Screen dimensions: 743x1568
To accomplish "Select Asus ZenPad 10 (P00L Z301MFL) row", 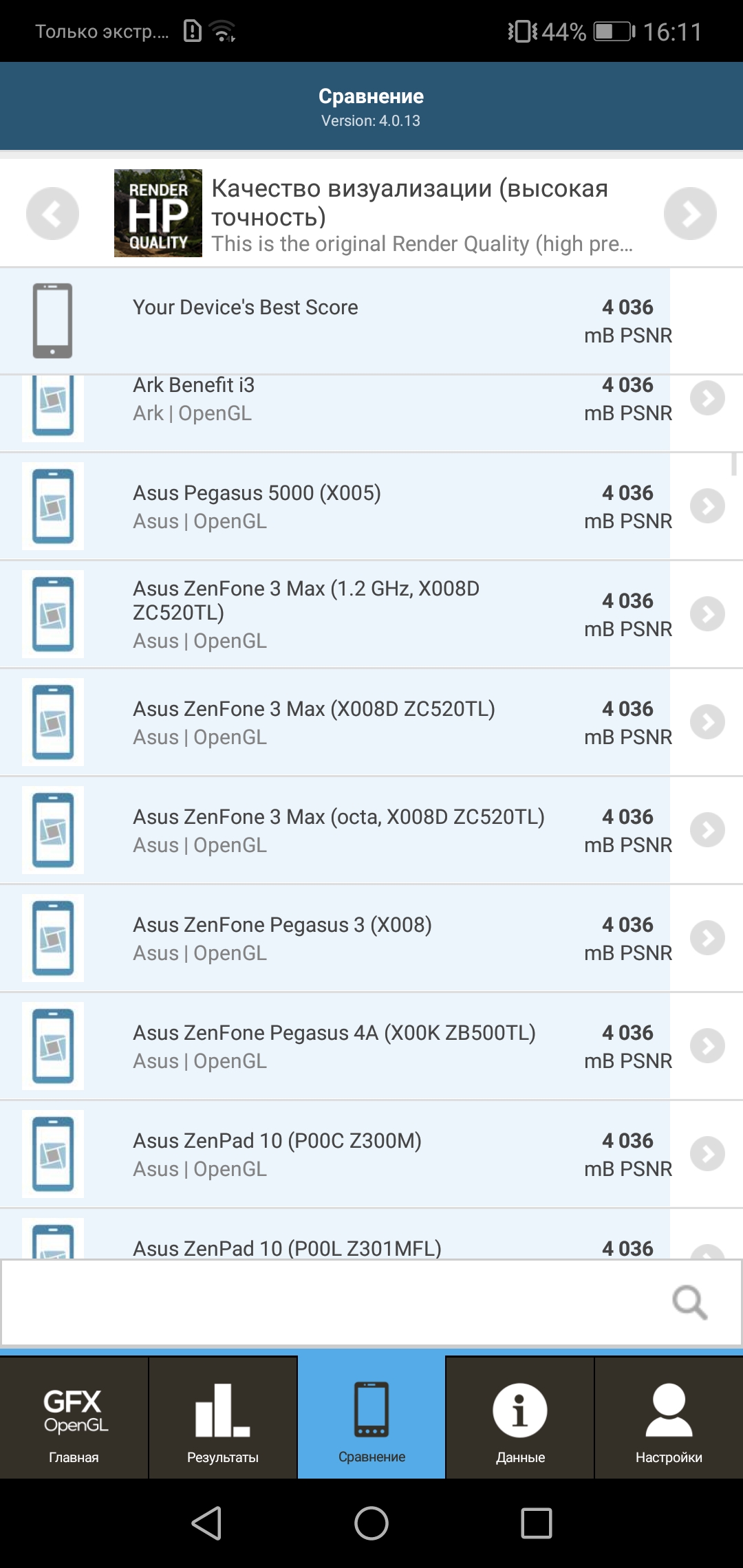I will coord(371,1235).
